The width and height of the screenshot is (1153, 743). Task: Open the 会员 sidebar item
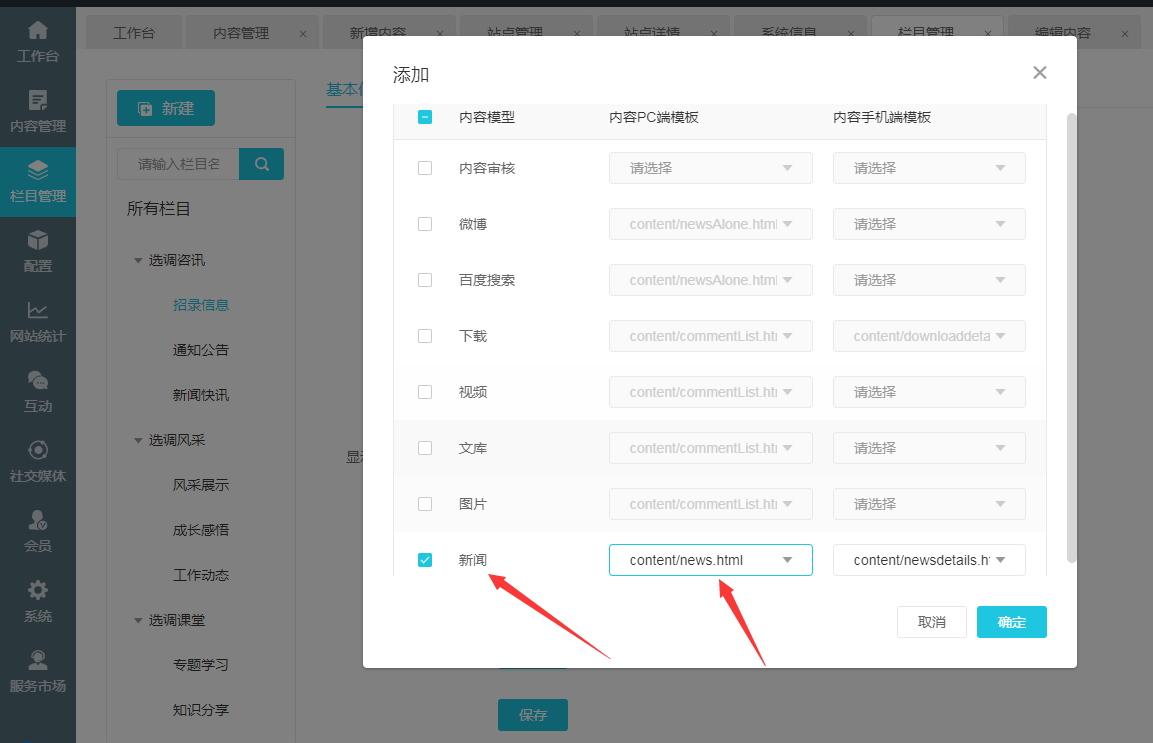pos(38,531)
